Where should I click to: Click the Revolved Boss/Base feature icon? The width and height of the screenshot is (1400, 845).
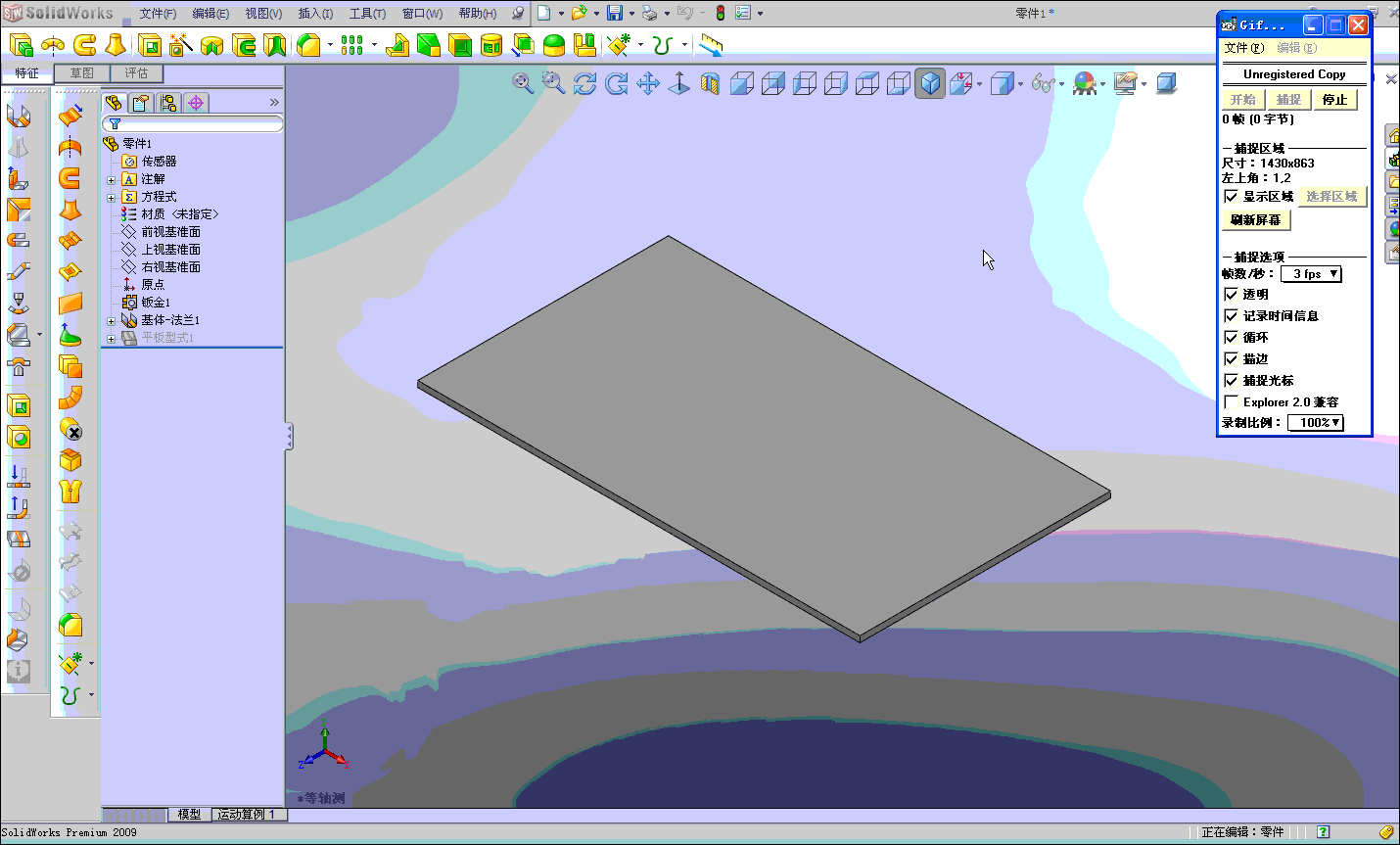pos(54,45)
